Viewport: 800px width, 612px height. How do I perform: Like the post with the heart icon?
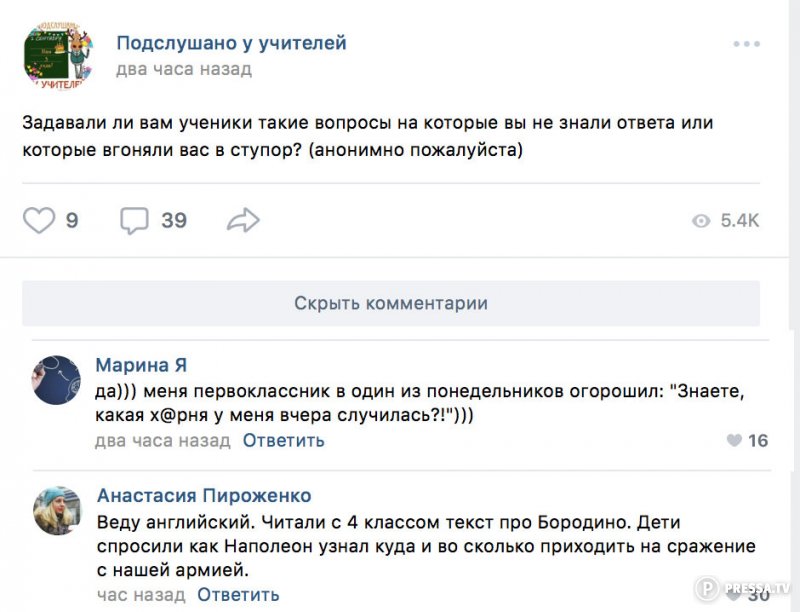[39, 220]
